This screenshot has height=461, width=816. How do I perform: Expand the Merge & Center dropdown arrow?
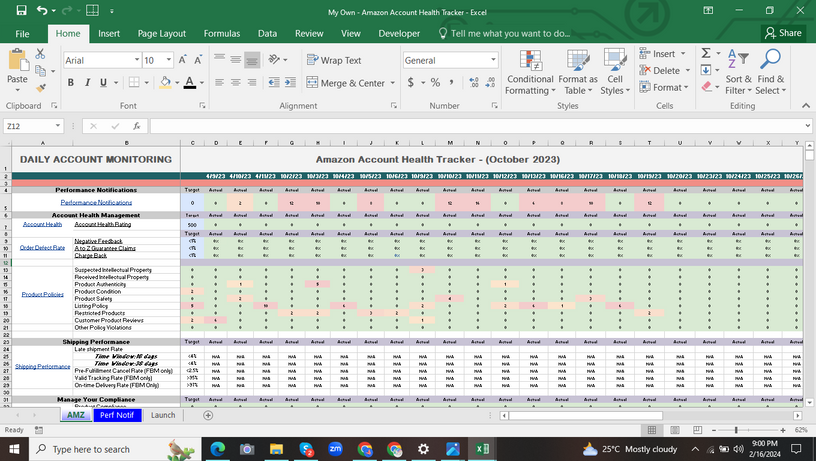pyautogui.click(x=392, y=83)
